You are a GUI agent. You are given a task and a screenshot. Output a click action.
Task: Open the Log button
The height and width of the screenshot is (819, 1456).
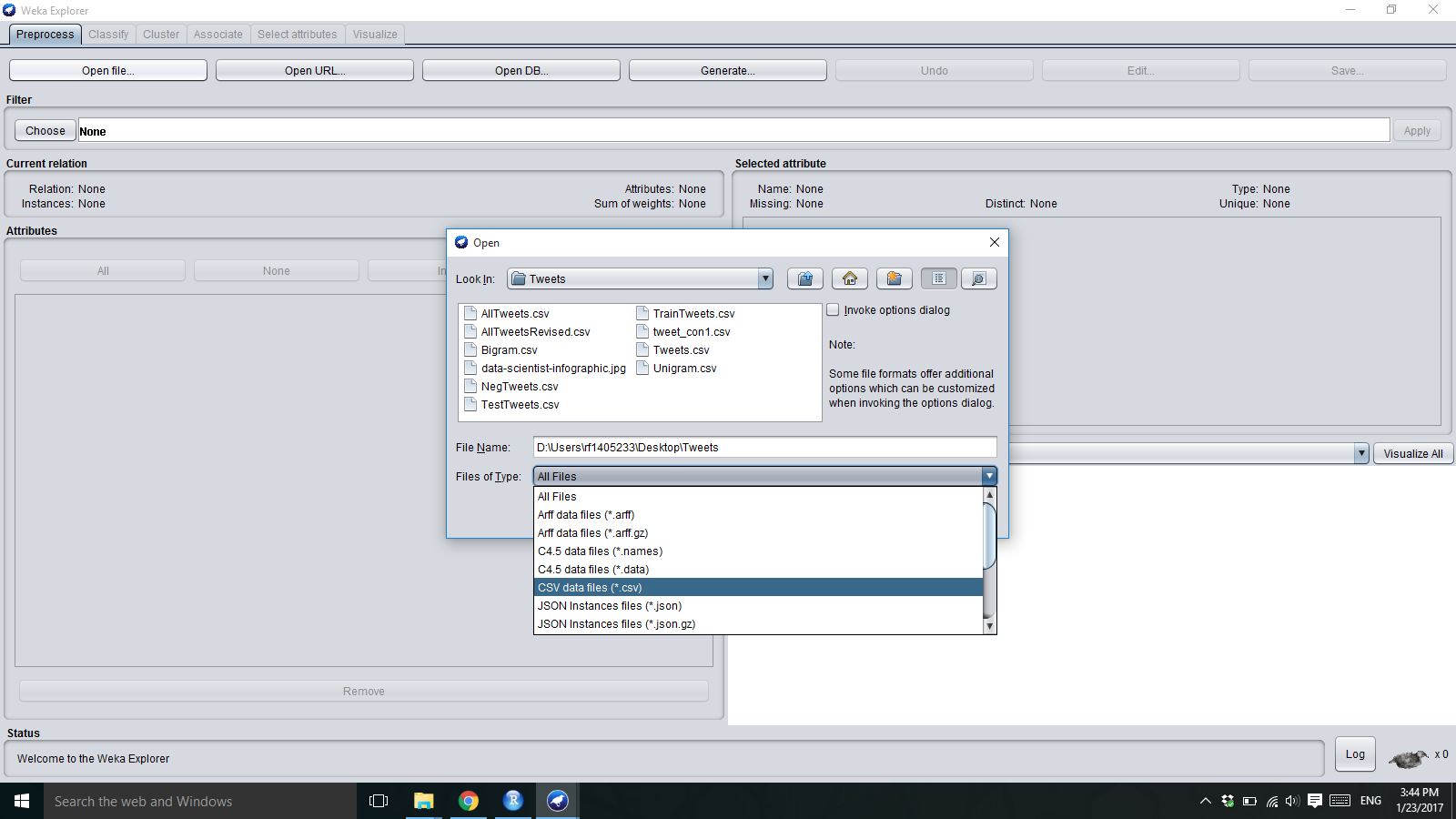[x=1355, y=753]
